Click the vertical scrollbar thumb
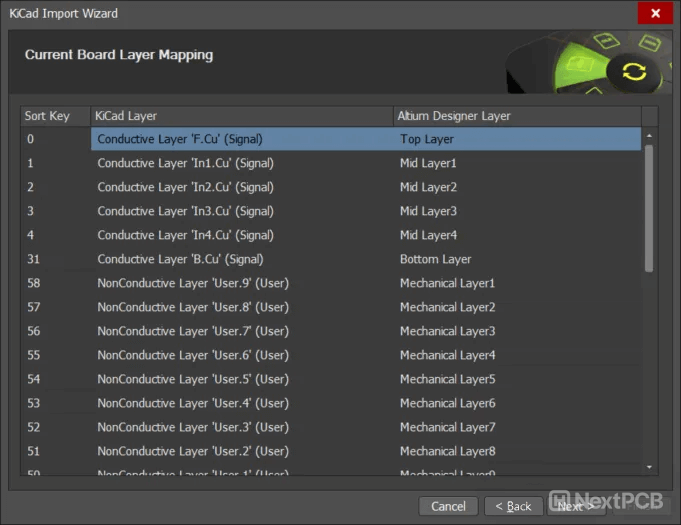This screenshot has height=525, width=681. tap(649, 208)
